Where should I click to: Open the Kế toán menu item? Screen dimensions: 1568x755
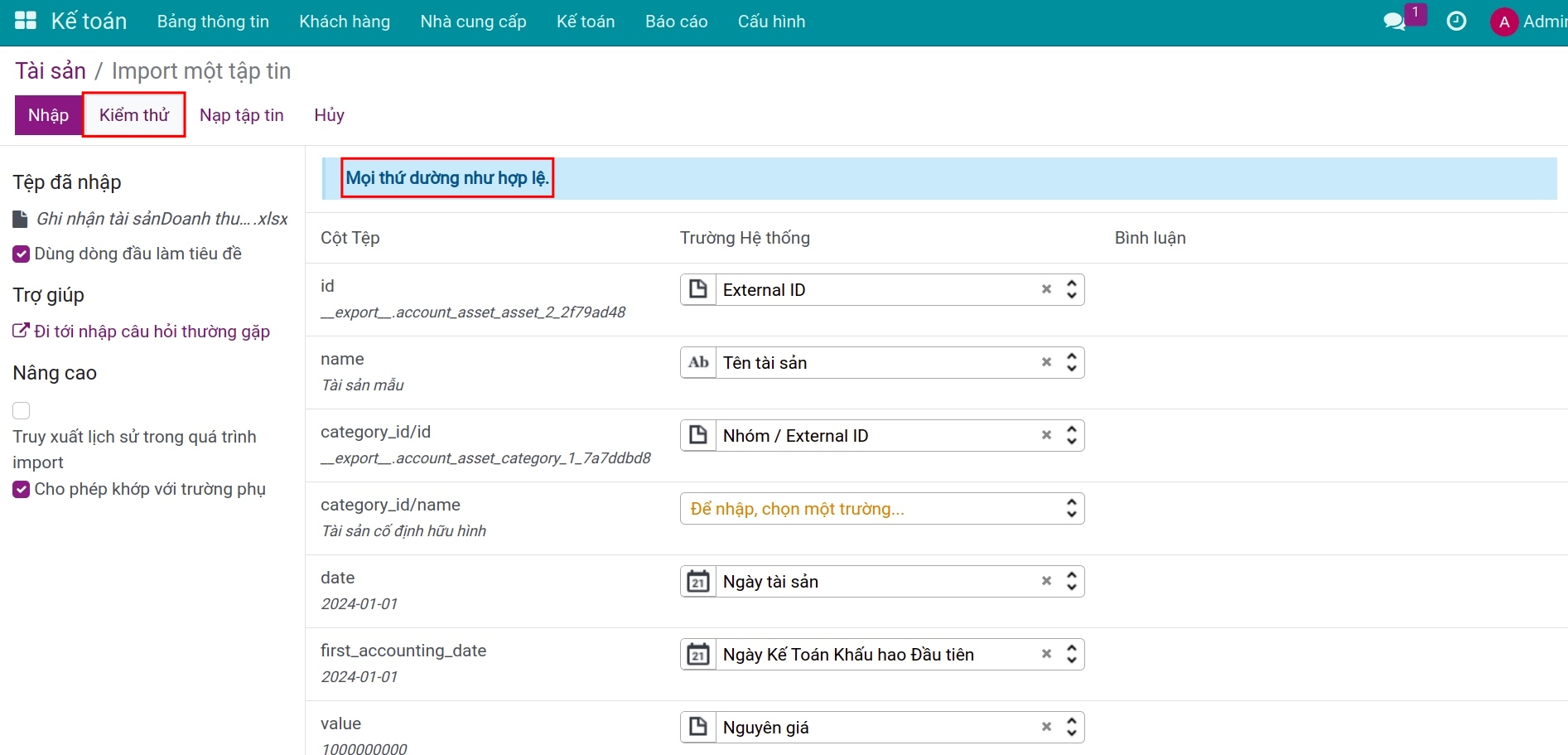click(586, 22)
